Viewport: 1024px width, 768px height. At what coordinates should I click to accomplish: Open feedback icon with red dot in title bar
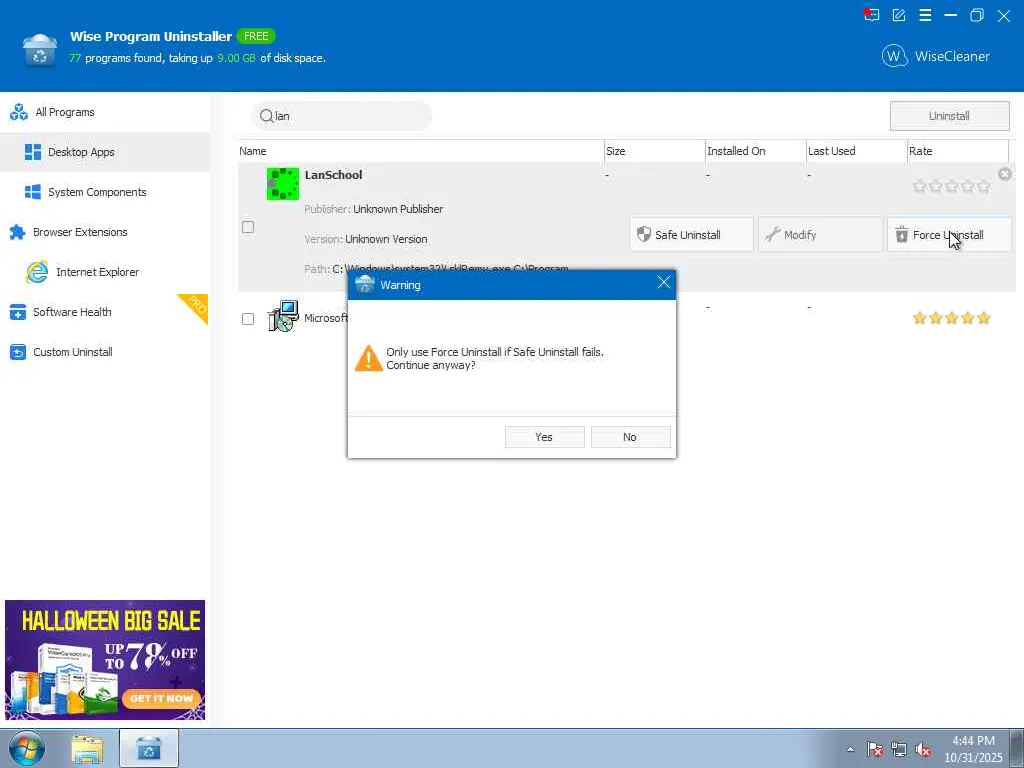click(x=871, y=15)
